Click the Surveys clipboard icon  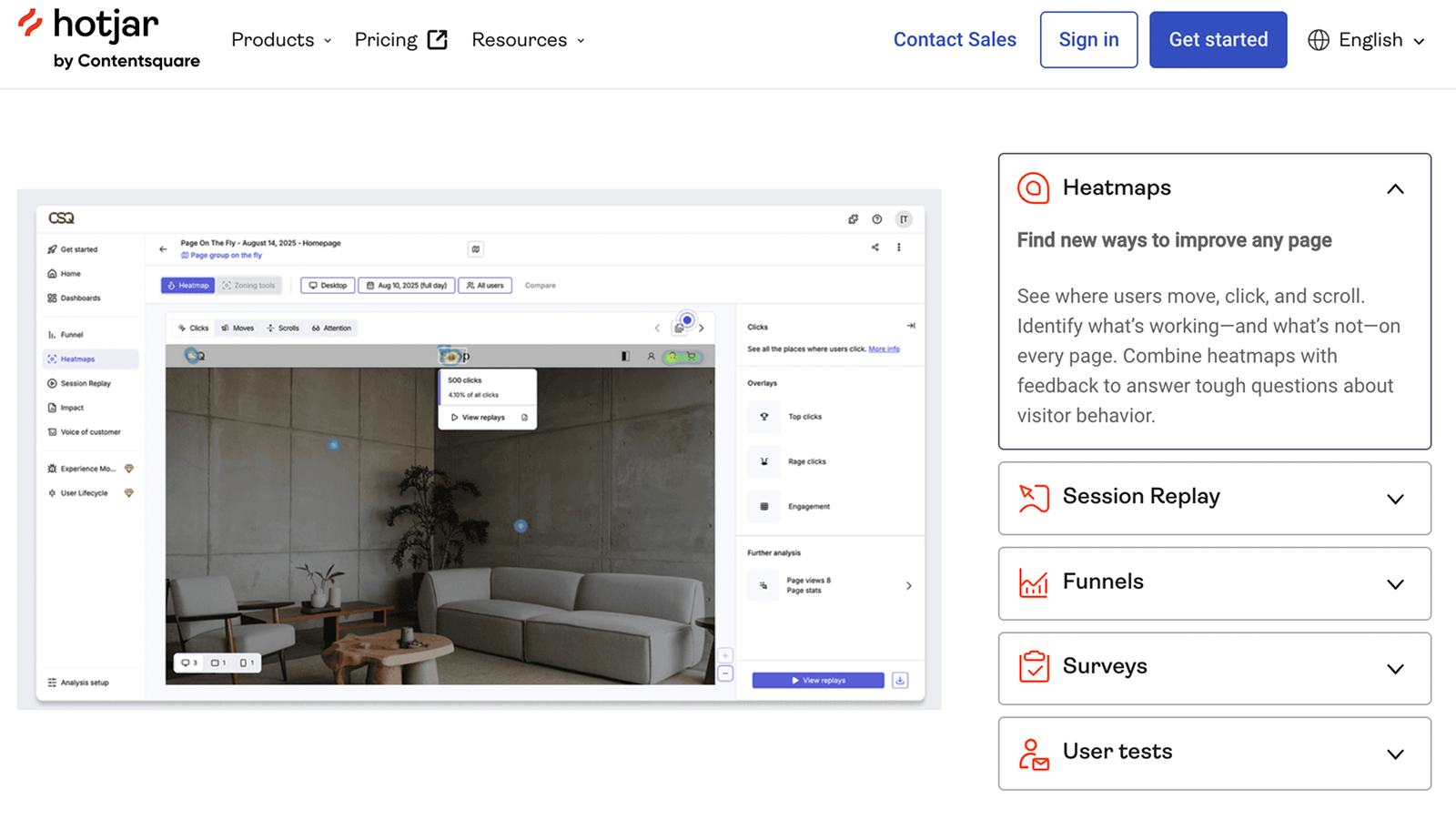tap(1034, 667)
